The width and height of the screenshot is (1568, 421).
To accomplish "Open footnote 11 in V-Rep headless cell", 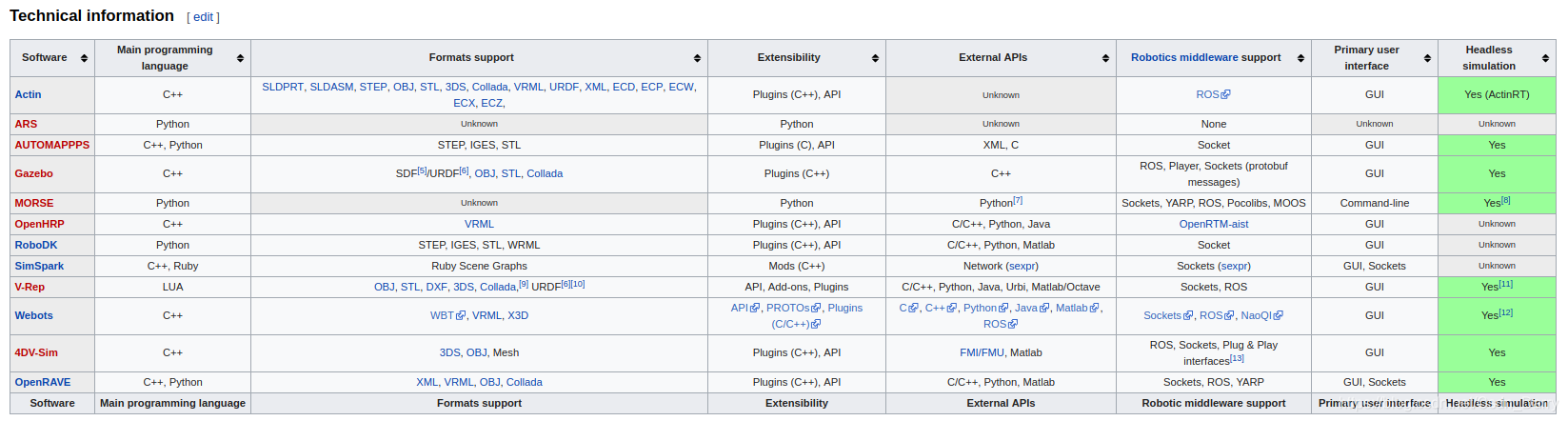I will point(1506,284).
